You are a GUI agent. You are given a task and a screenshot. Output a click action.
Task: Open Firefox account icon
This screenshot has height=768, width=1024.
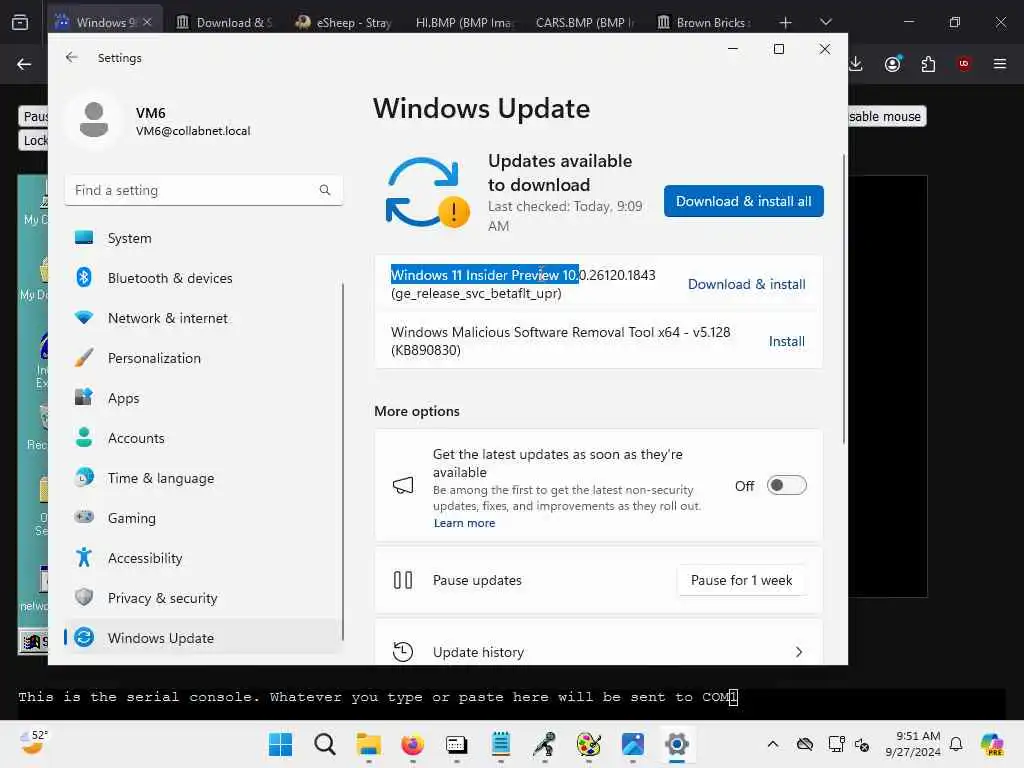tap(893, 64)
